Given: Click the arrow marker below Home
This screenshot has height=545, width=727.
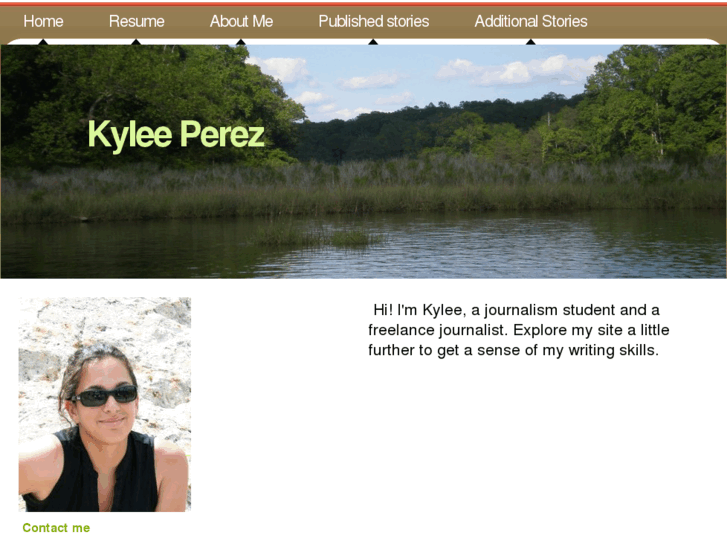Looking at the screenshot, I should click(43, 42).
